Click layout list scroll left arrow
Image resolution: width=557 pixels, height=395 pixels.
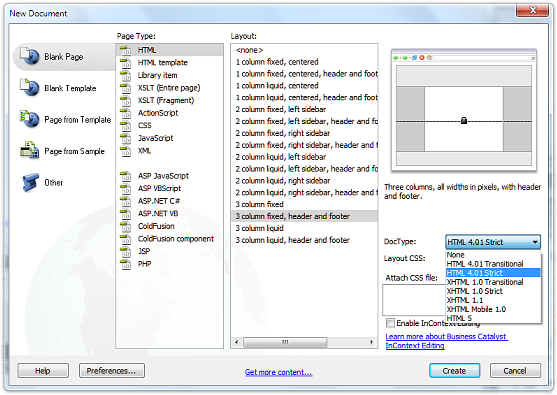coord(237,342)
